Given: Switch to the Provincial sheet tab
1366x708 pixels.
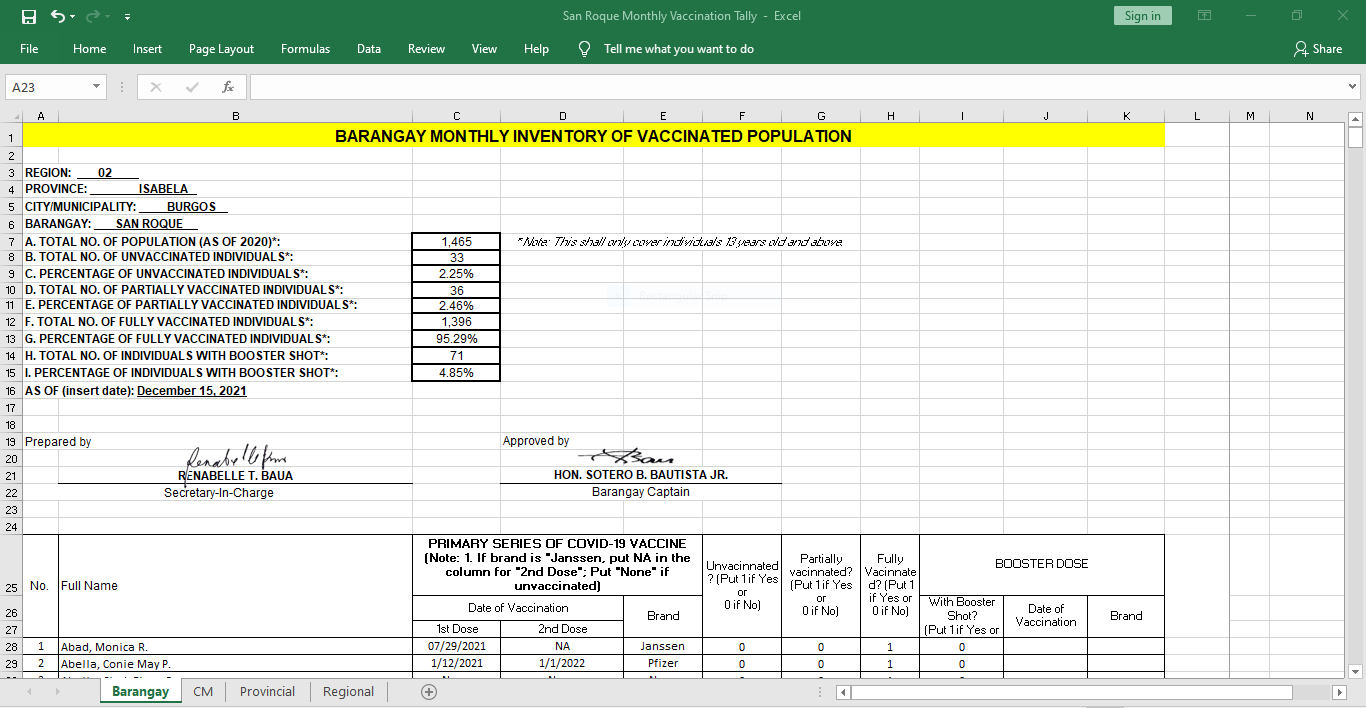Looking at the screenshot, I should pos(267,692).
